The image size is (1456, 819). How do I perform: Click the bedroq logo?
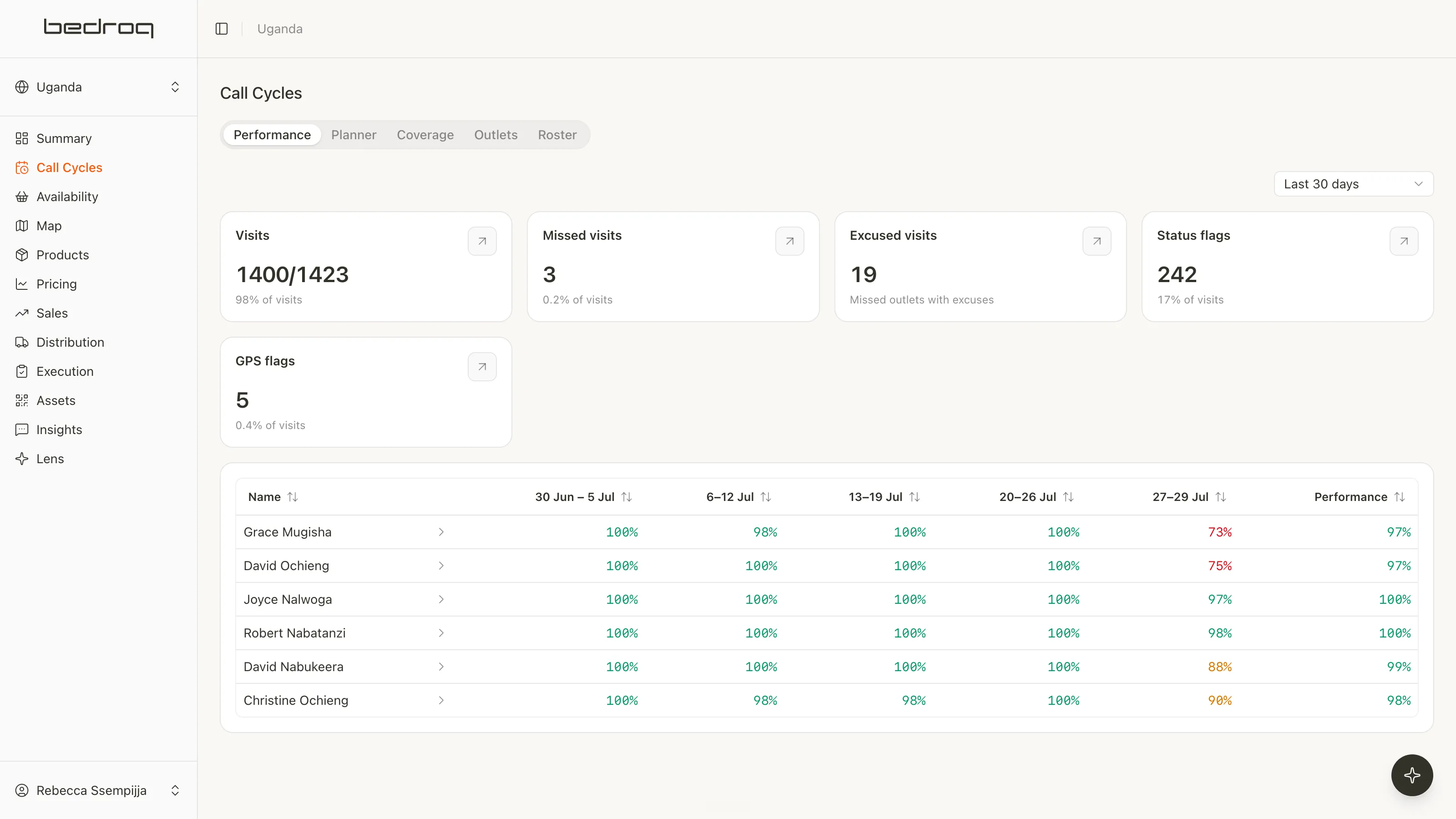98,28
